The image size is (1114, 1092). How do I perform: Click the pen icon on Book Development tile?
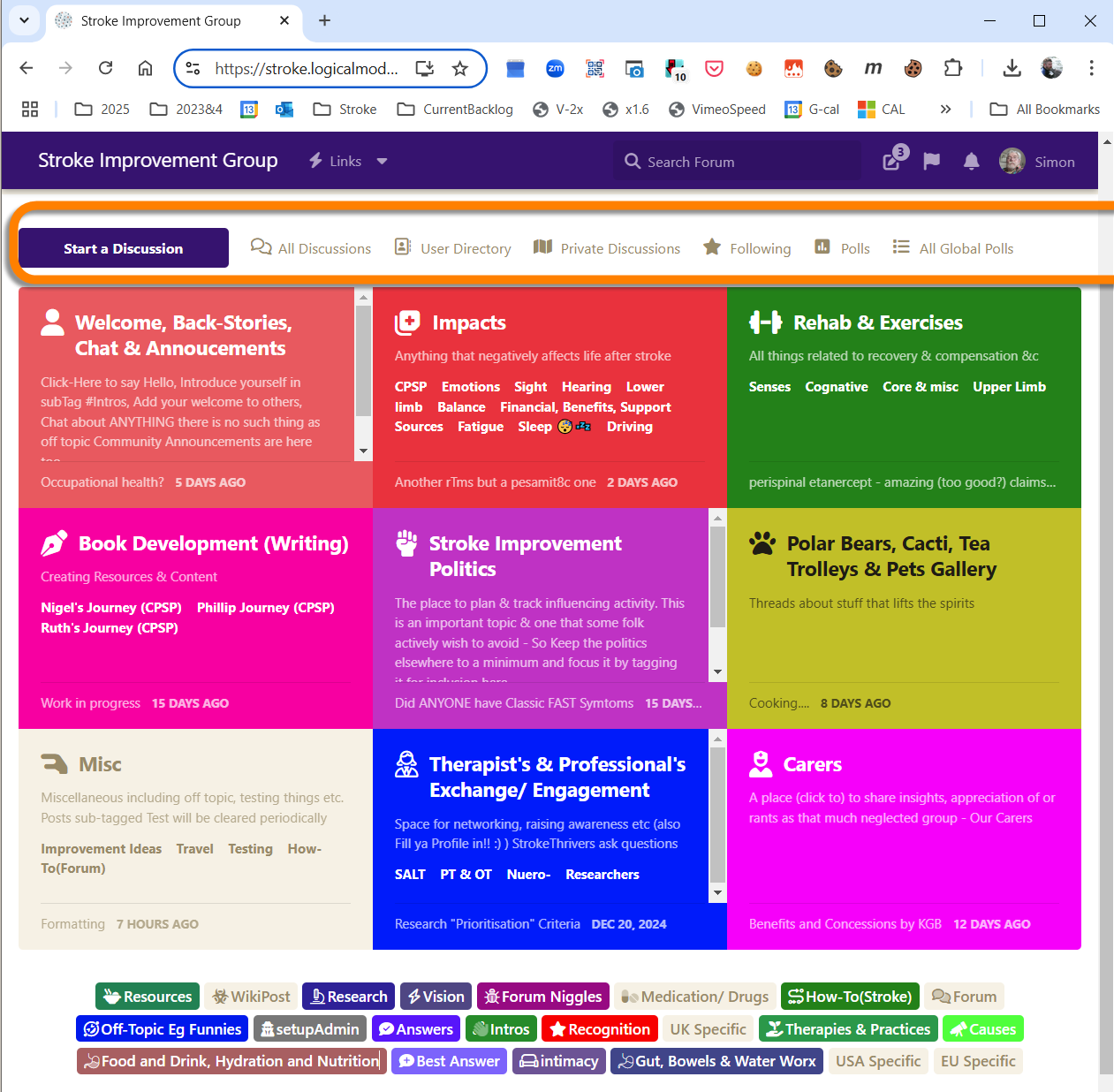[53, 542]
